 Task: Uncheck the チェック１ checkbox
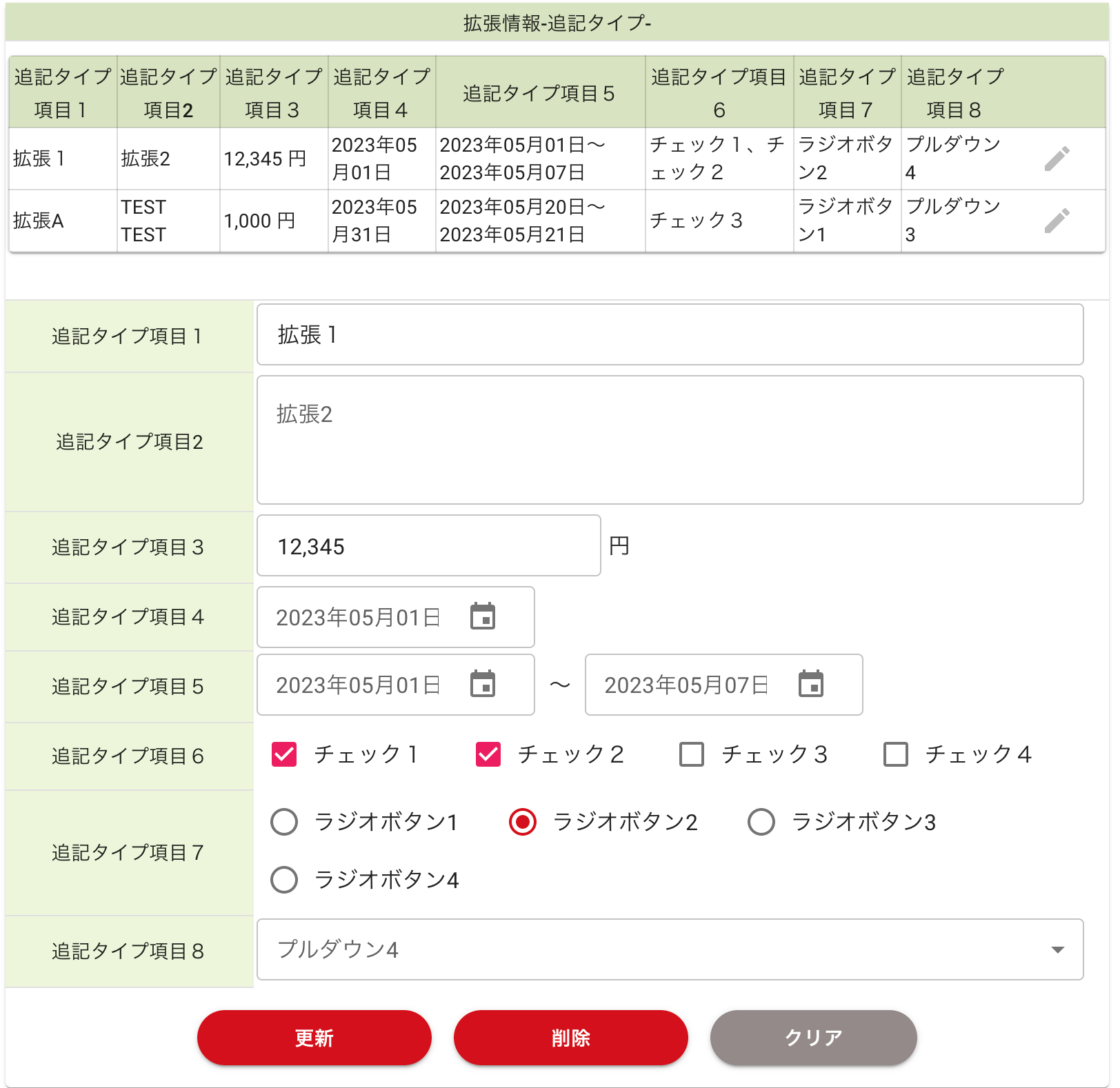point(284,754)
